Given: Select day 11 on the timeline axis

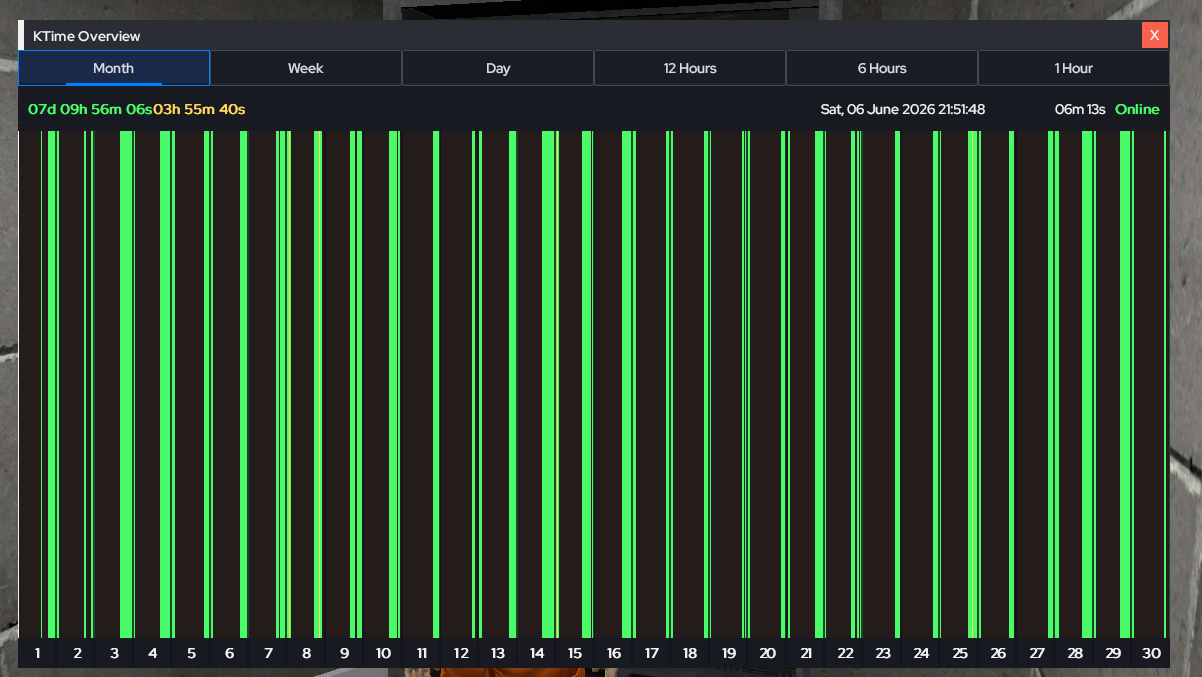Looking at the screenshot, I should (422, 653).
